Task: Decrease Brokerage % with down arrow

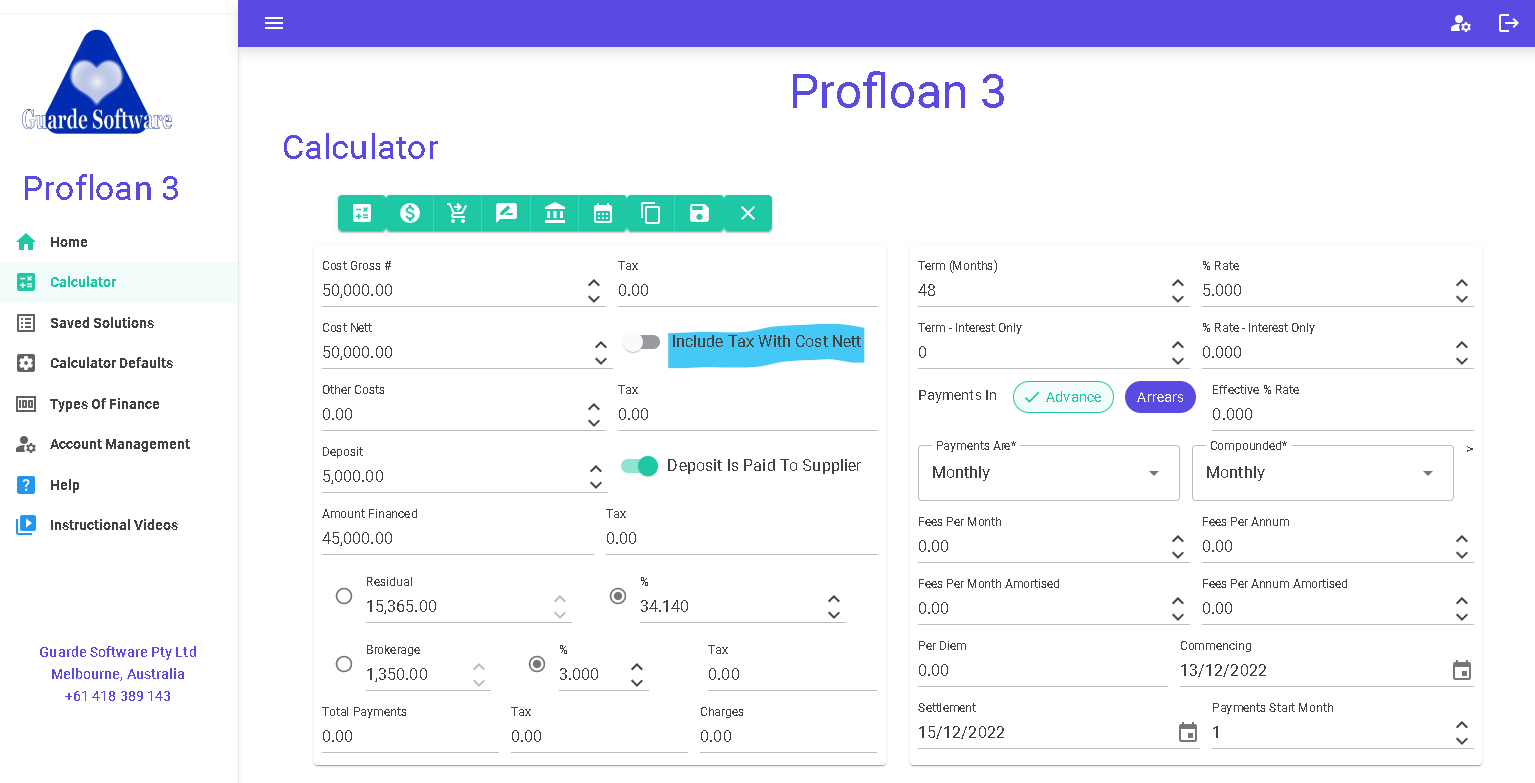Action: pos(637,683)
